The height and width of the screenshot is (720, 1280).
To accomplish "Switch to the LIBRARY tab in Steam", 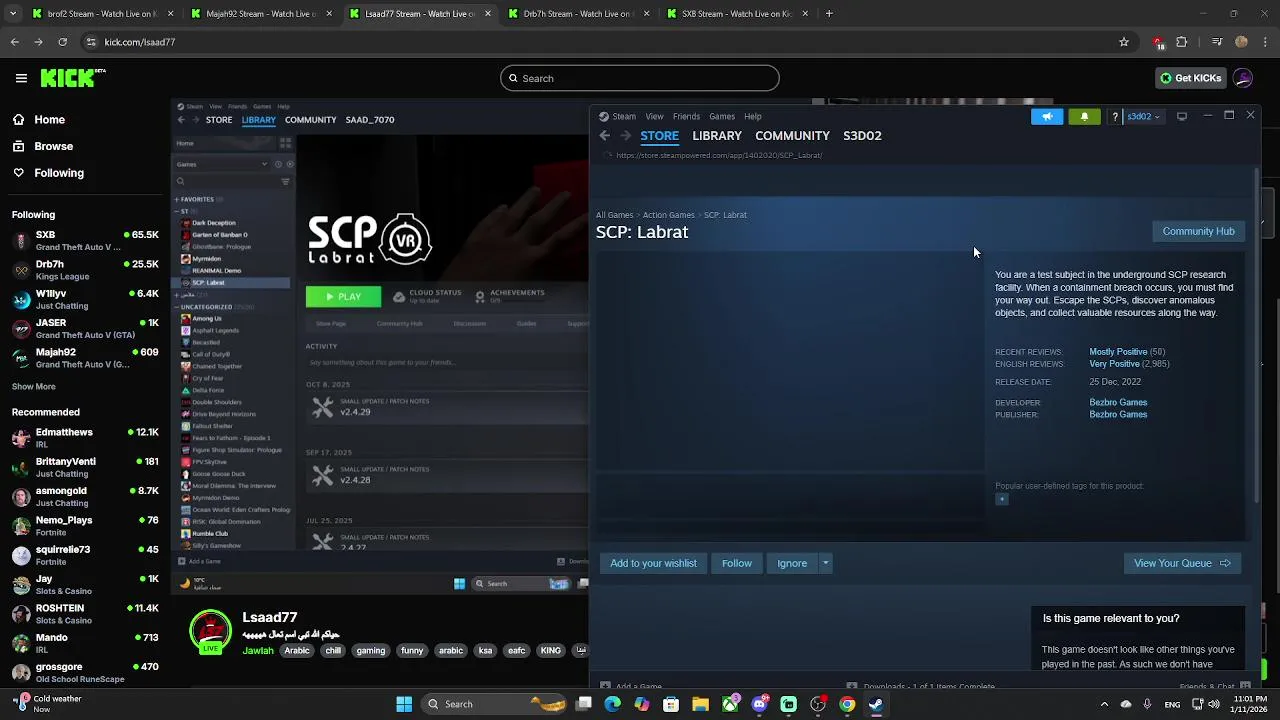I will (717, 136).
